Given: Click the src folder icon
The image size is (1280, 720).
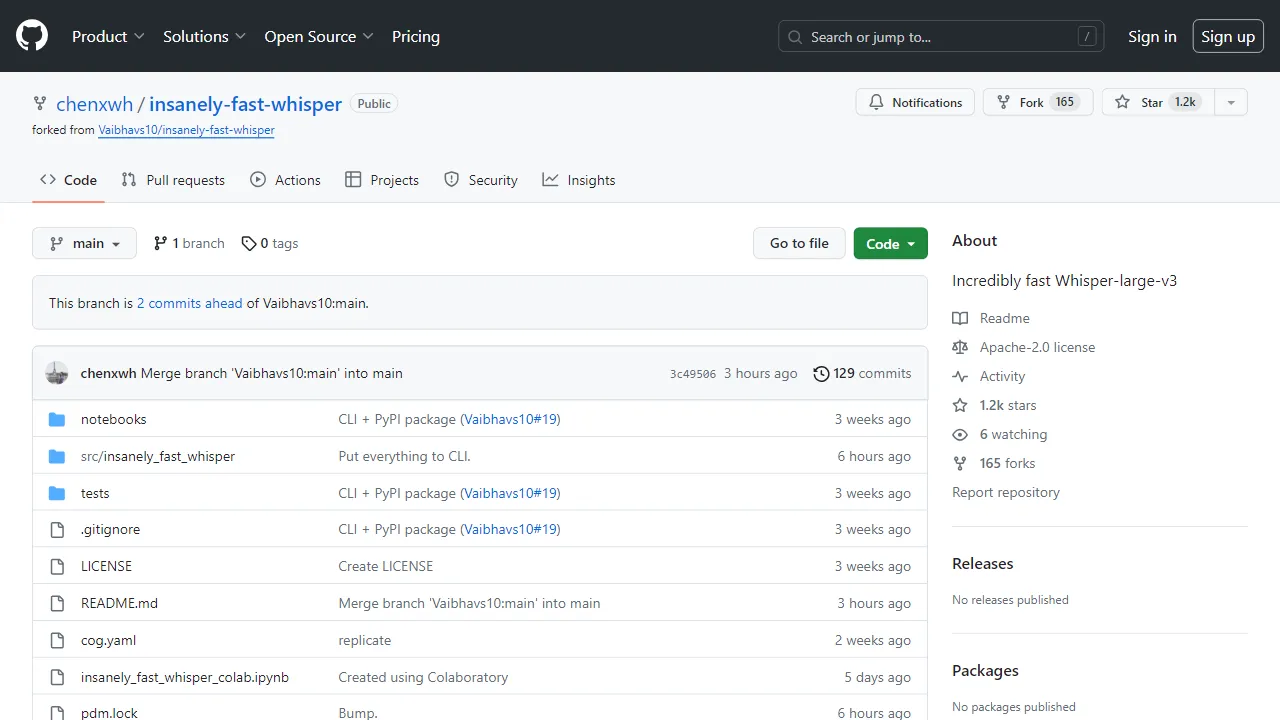Looking at the screenshot, I should coord(57,456).
